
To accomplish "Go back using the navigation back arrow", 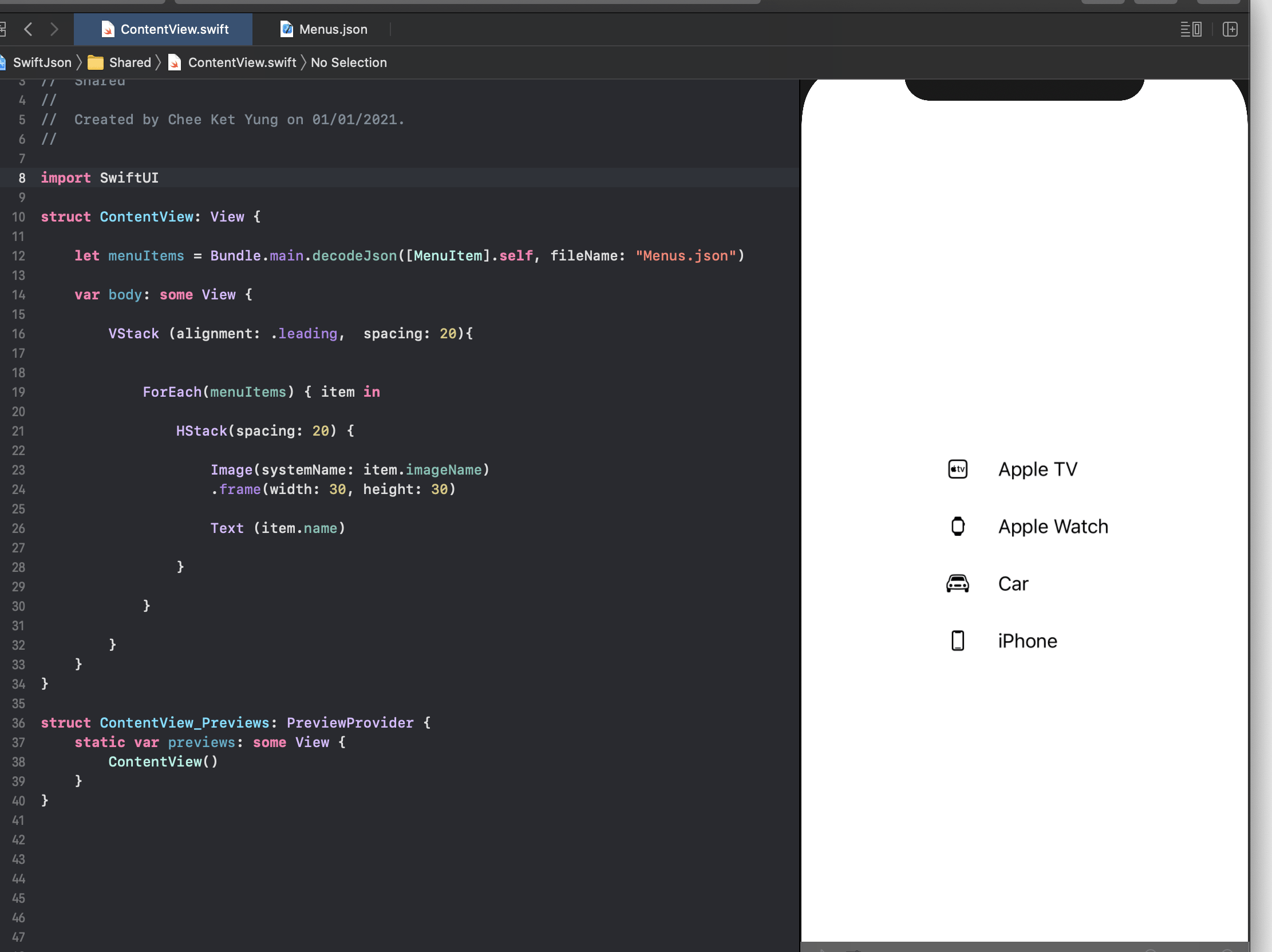I will coord(27,29).
